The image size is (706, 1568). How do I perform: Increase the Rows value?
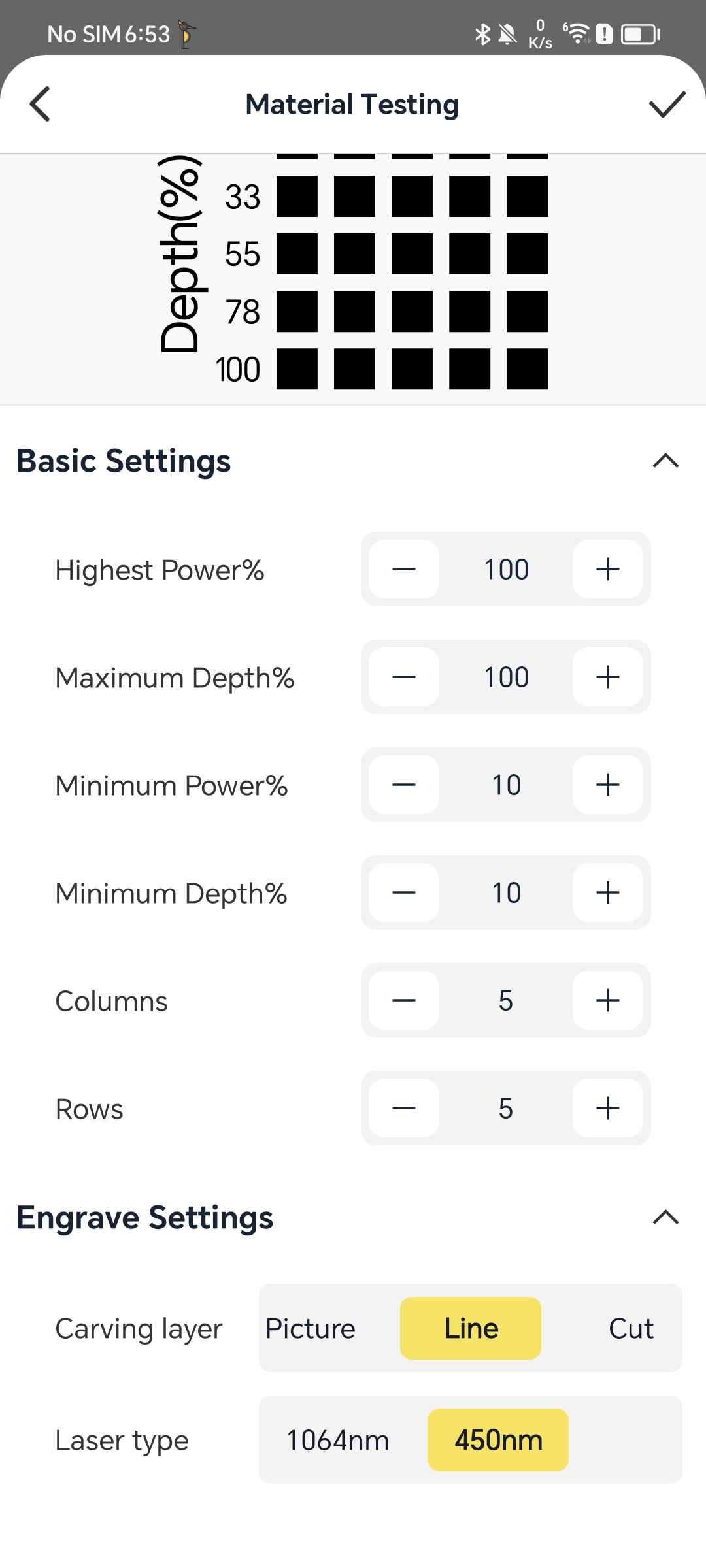pyautogui.click(x=607, y=1108)
